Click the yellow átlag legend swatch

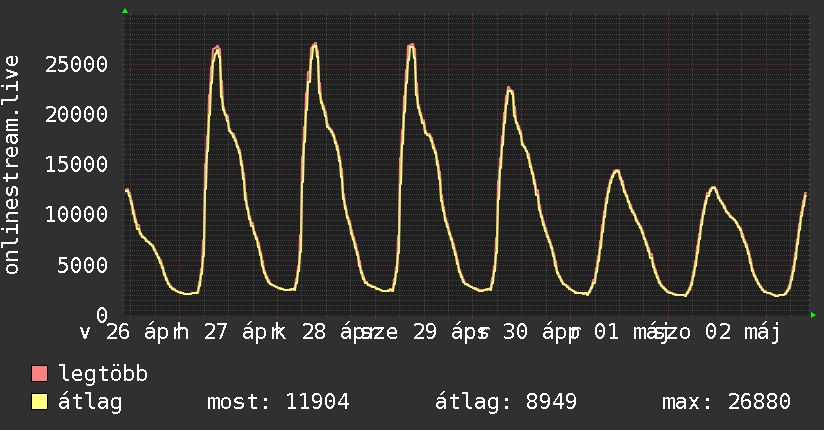[x=39, y=401]
